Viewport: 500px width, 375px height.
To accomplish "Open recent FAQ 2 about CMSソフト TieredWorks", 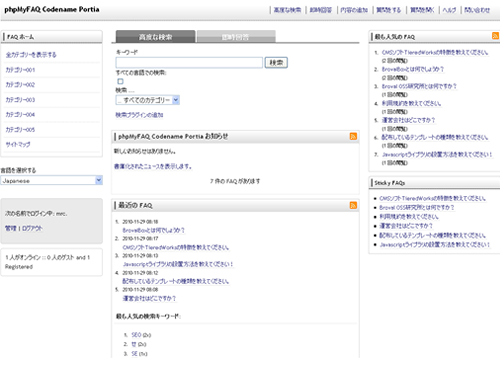I will pos(176,247).
